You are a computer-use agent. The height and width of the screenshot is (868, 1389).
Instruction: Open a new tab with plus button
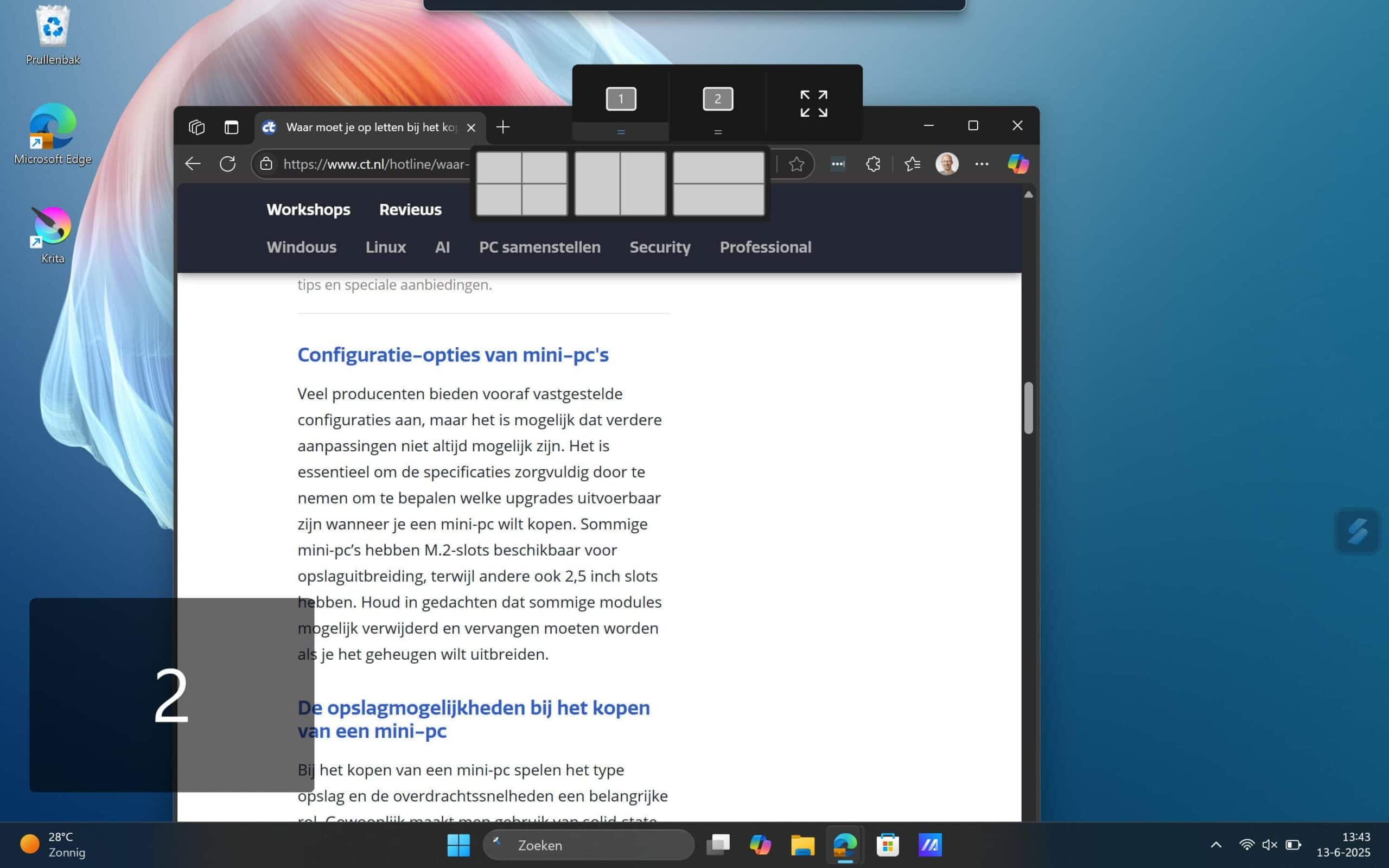503,127
